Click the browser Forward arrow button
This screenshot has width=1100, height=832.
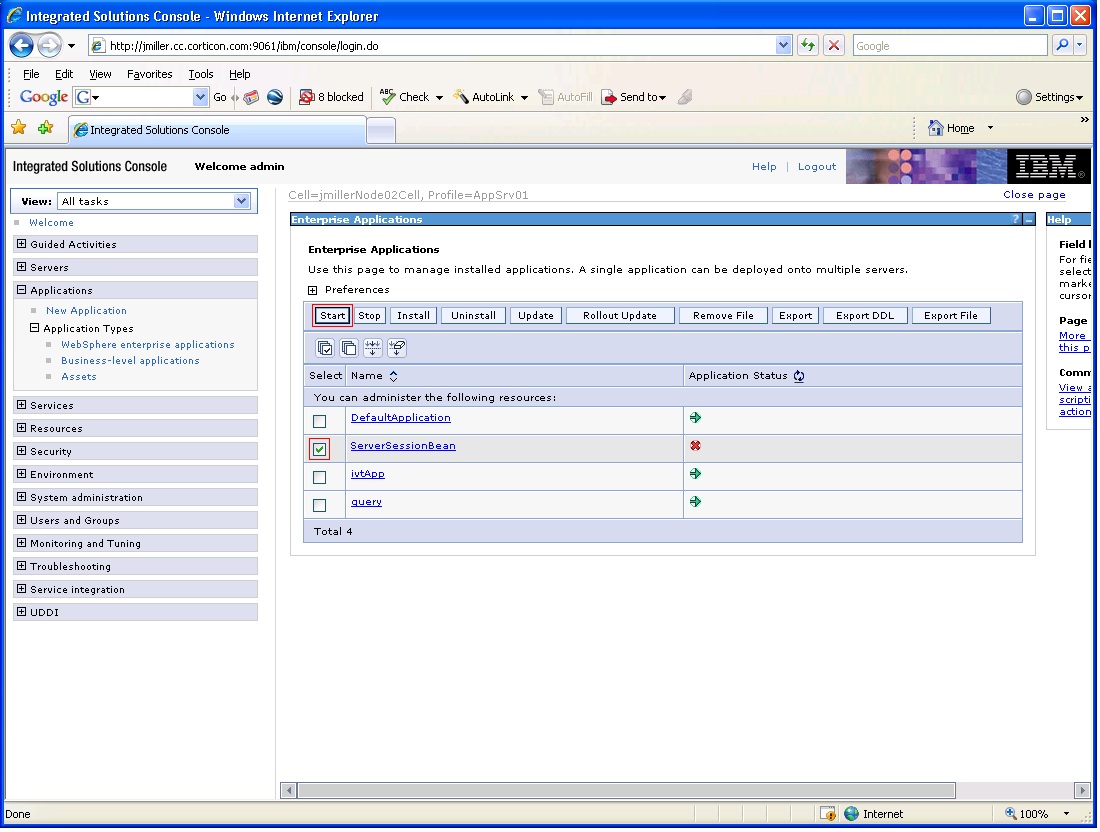point(48,46)
